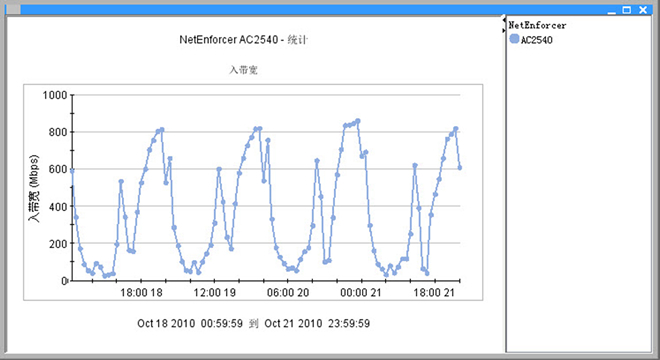Click the highest peak data point near 860
The height and width of the screenshot is (360, 660).
pos(358,121)
